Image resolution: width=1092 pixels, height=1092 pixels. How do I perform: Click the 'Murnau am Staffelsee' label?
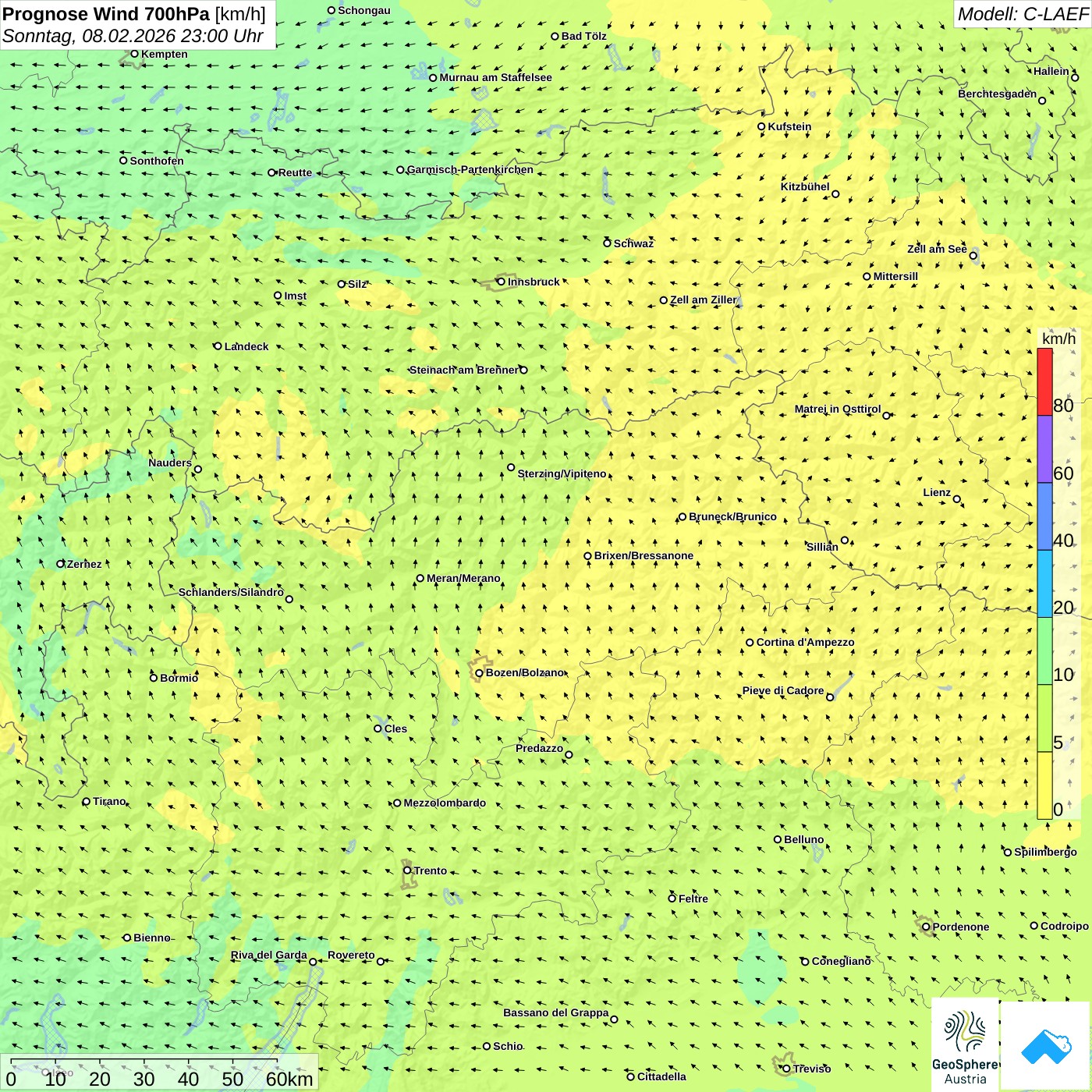pos(495,77)
